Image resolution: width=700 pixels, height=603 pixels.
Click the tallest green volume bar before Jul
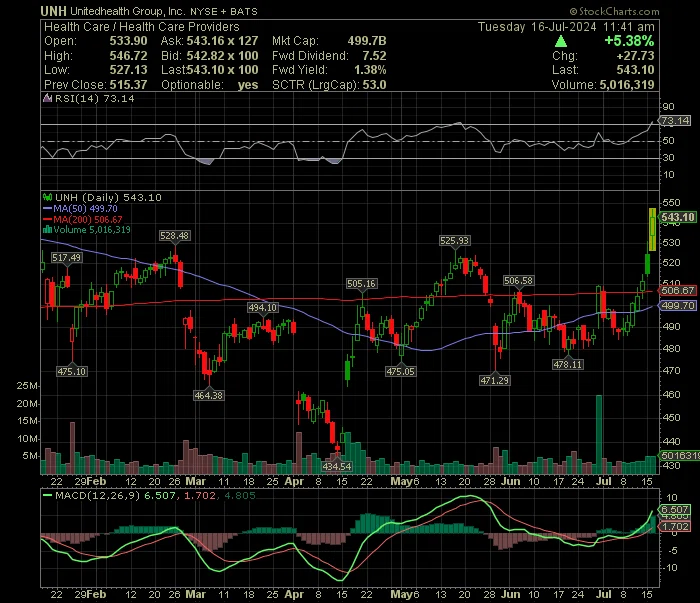point(599,434)
